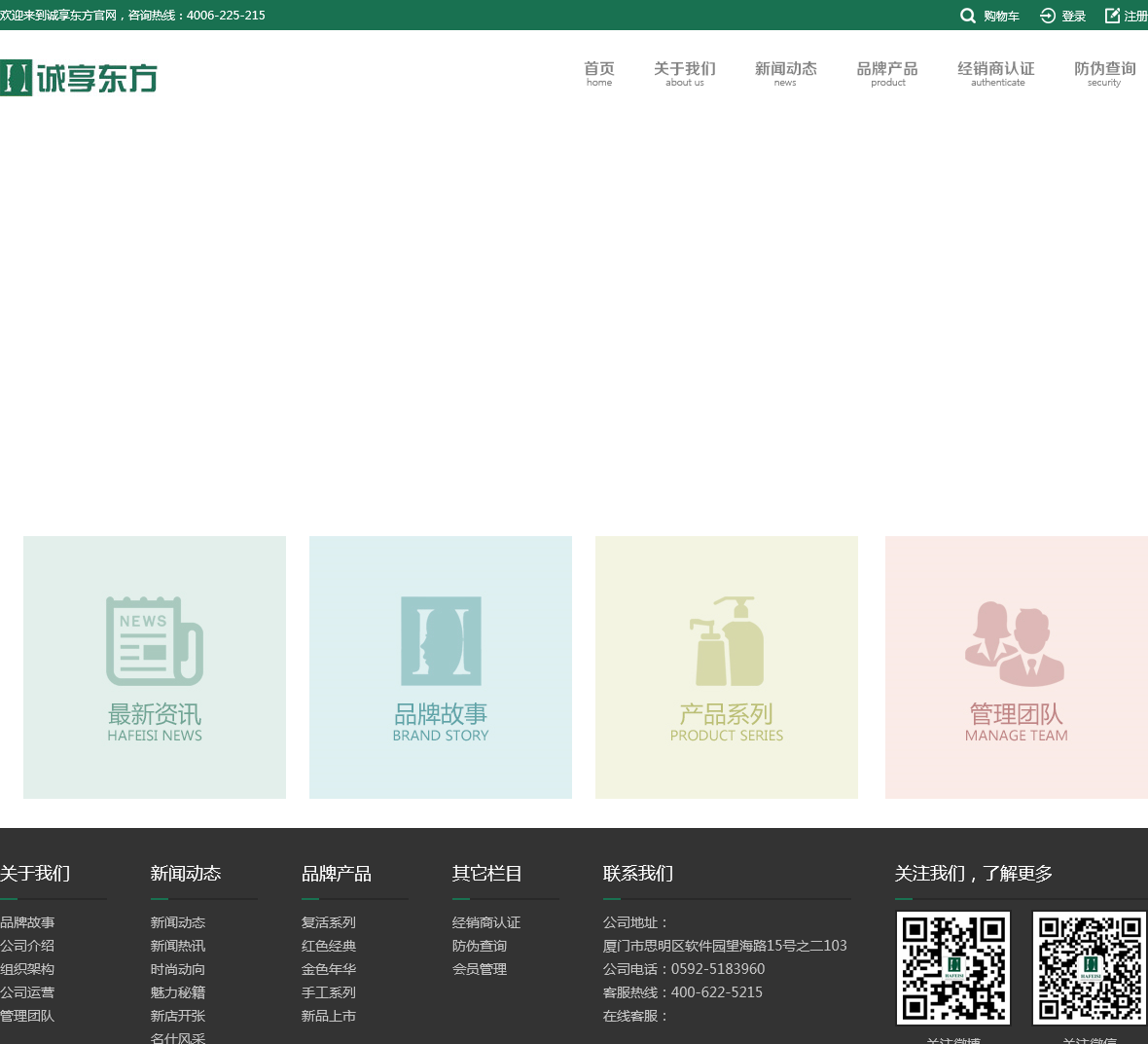Click the shopping cart search icon
The width and height of the screenshot is (1148, 1044).
coord(968,16)
